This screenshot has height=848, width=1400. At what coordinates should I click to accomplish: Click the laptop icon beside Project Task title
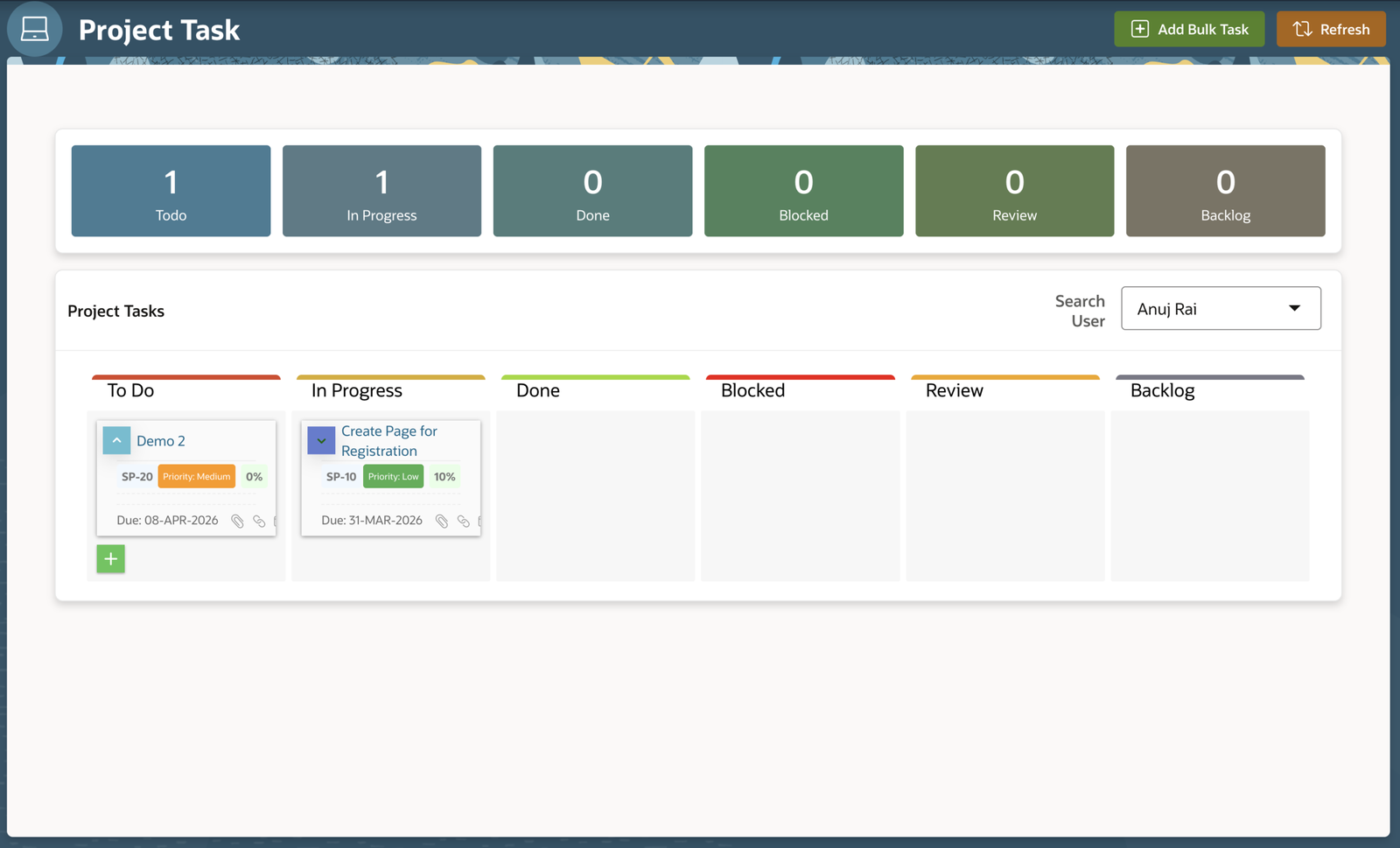[34, 29]
